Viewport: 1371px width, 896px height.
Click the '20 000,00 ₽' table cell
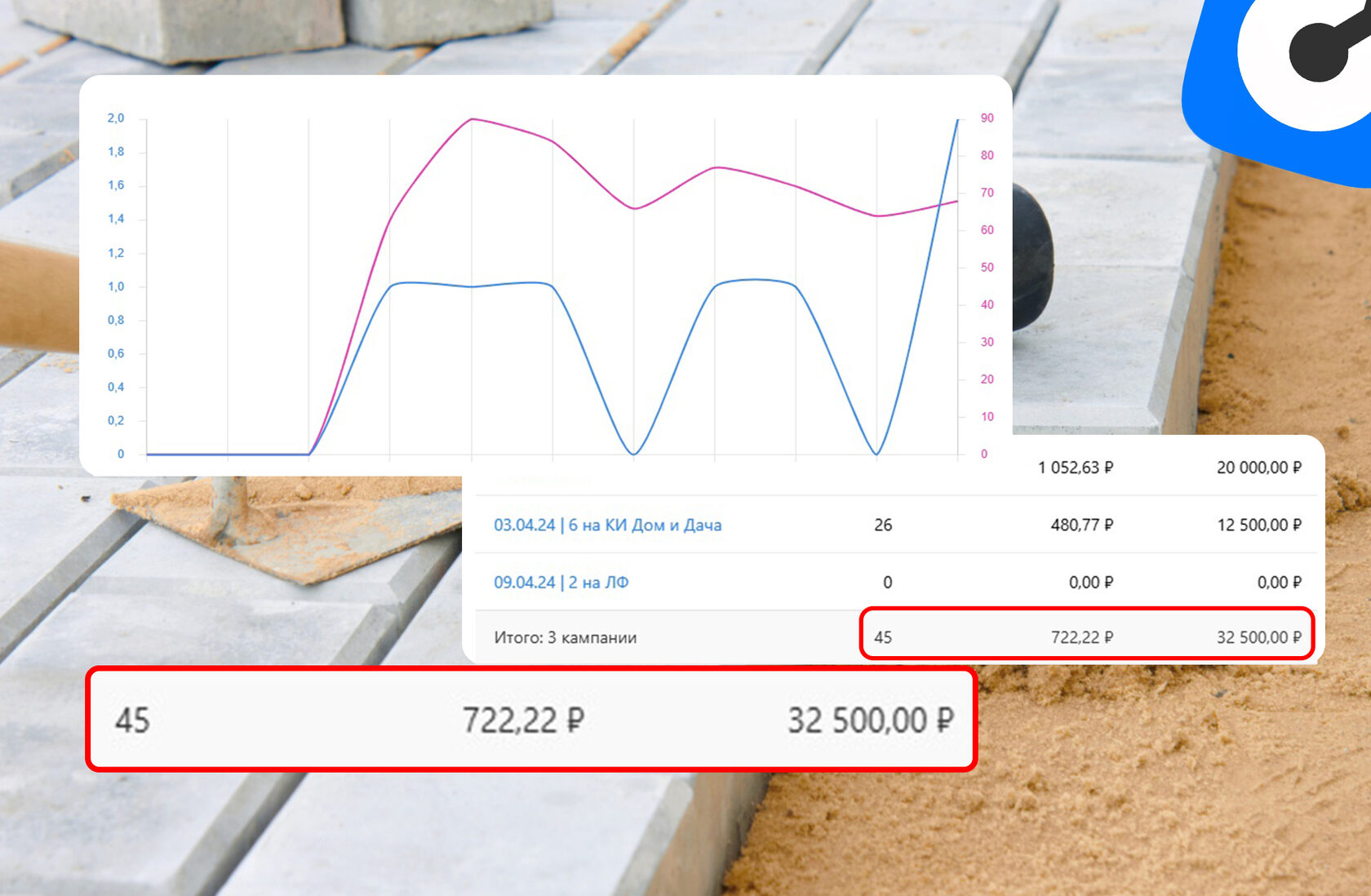1258,468
